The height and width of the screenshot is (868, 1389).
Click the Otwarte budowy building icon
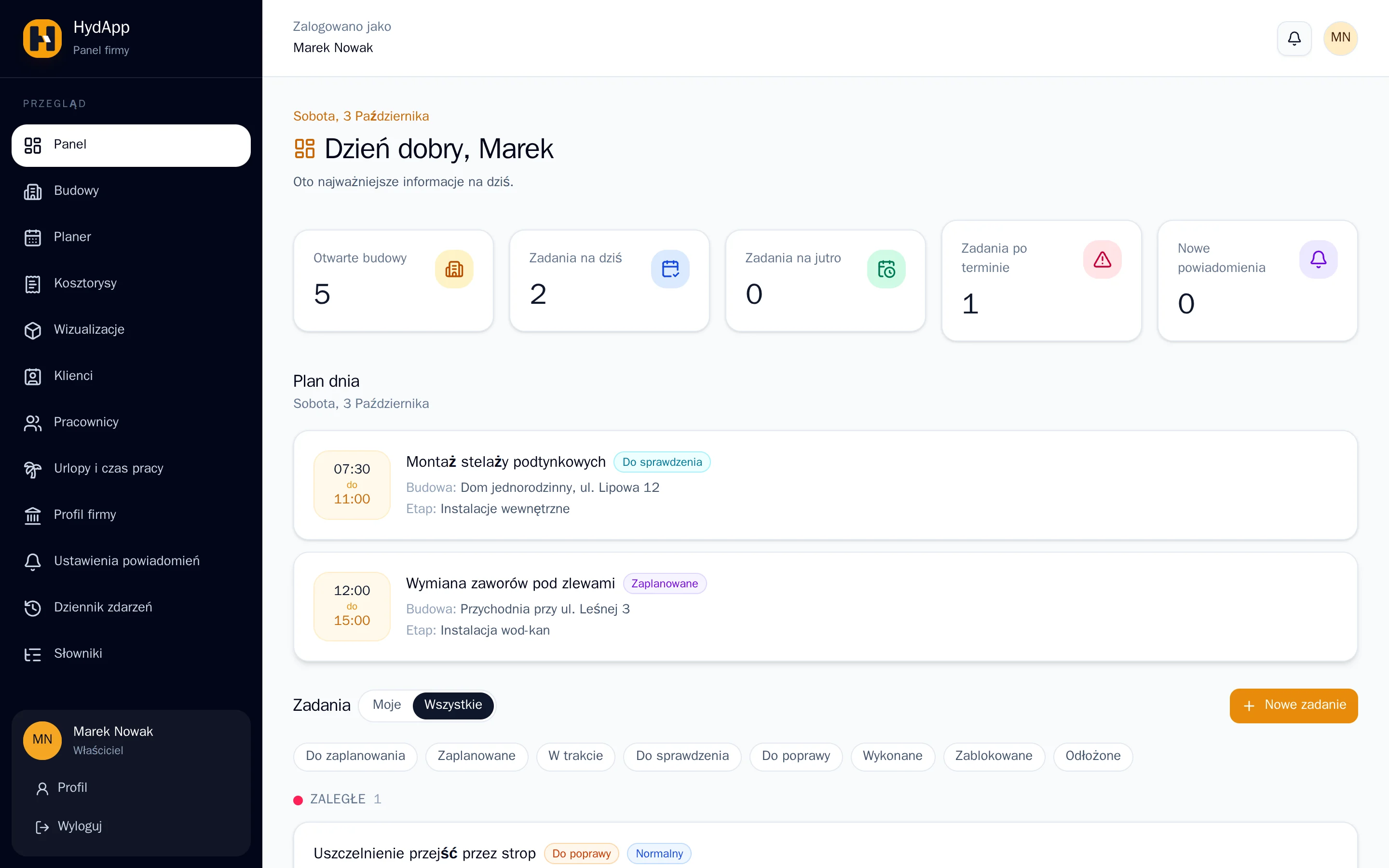(x=454, y=269)
